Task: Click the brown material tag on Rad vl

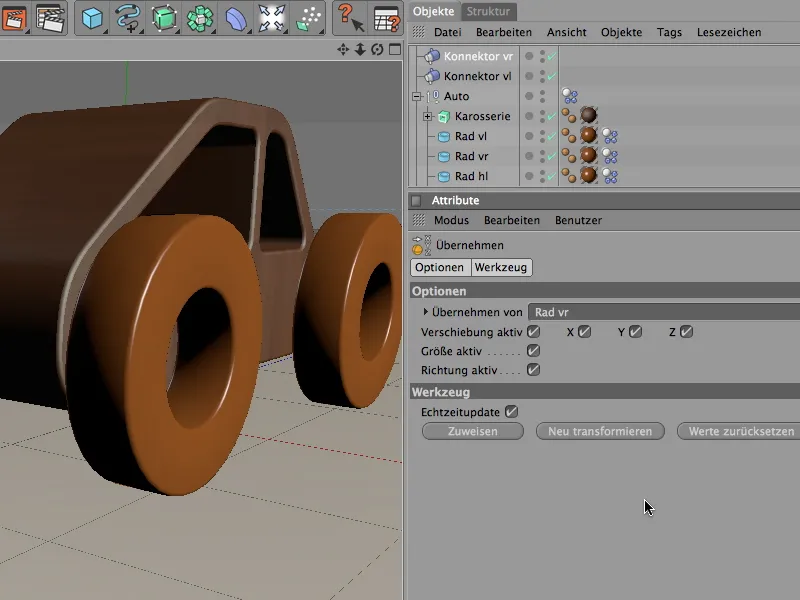Action: click(x=589, y=136)
